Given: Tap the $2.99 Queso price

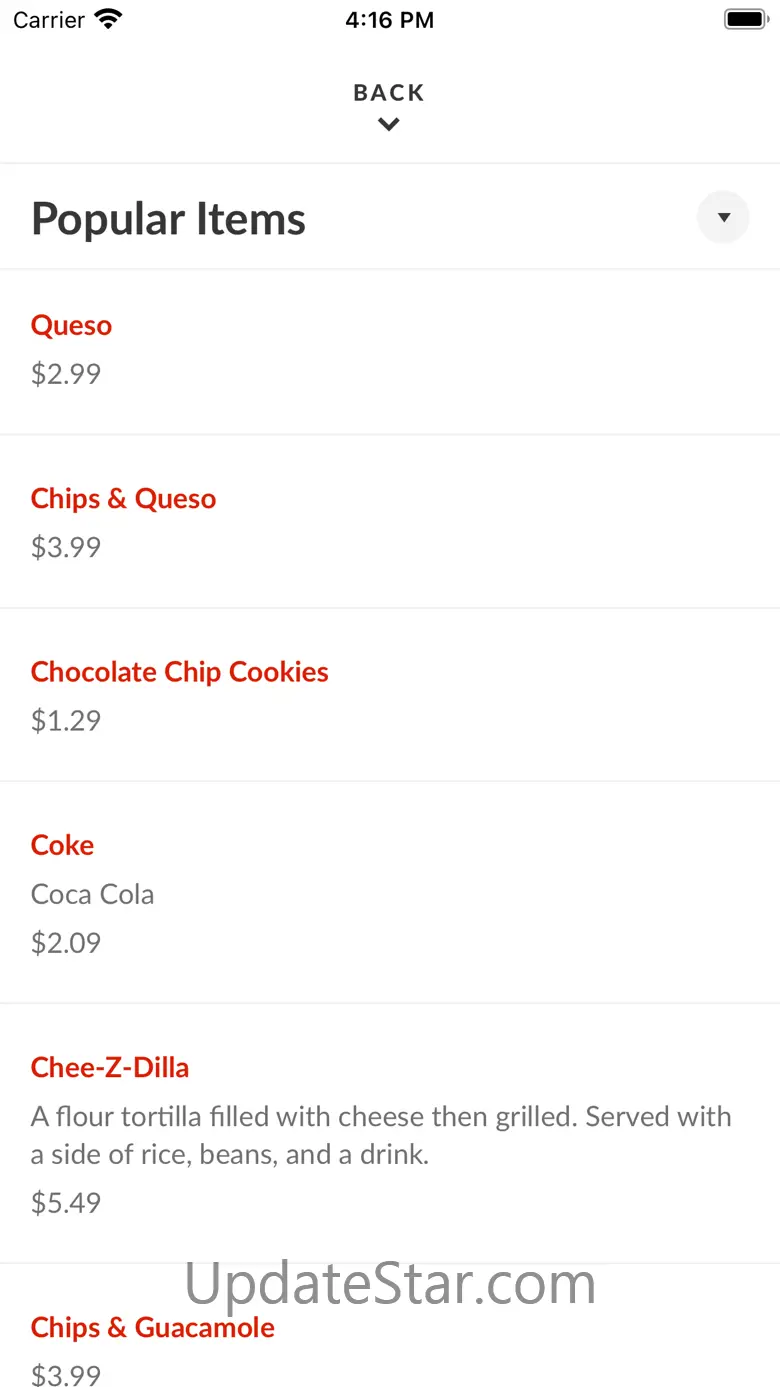Looking at the screenshot, I should 66,374.
